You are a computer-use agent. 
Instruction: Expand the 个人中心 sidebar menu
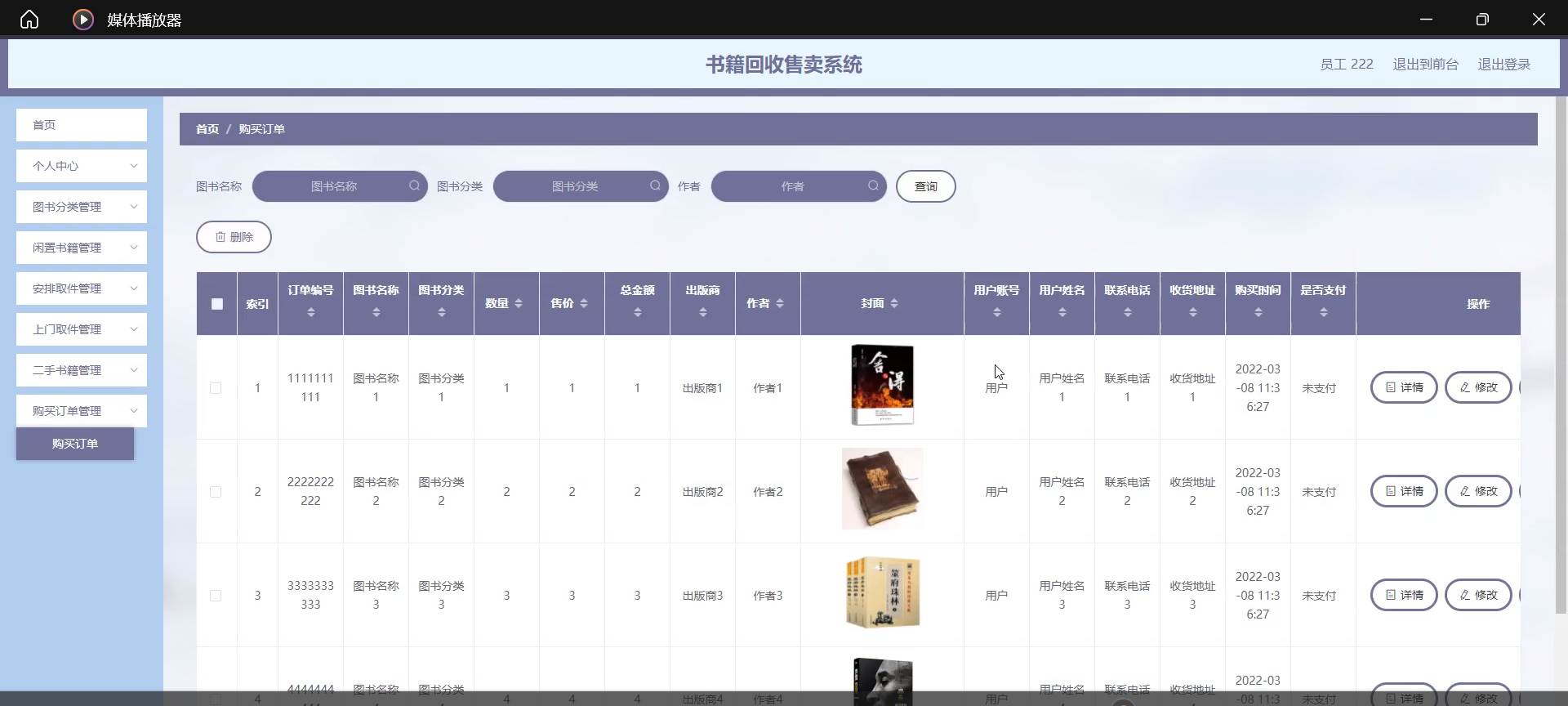(x=82, y=166)
